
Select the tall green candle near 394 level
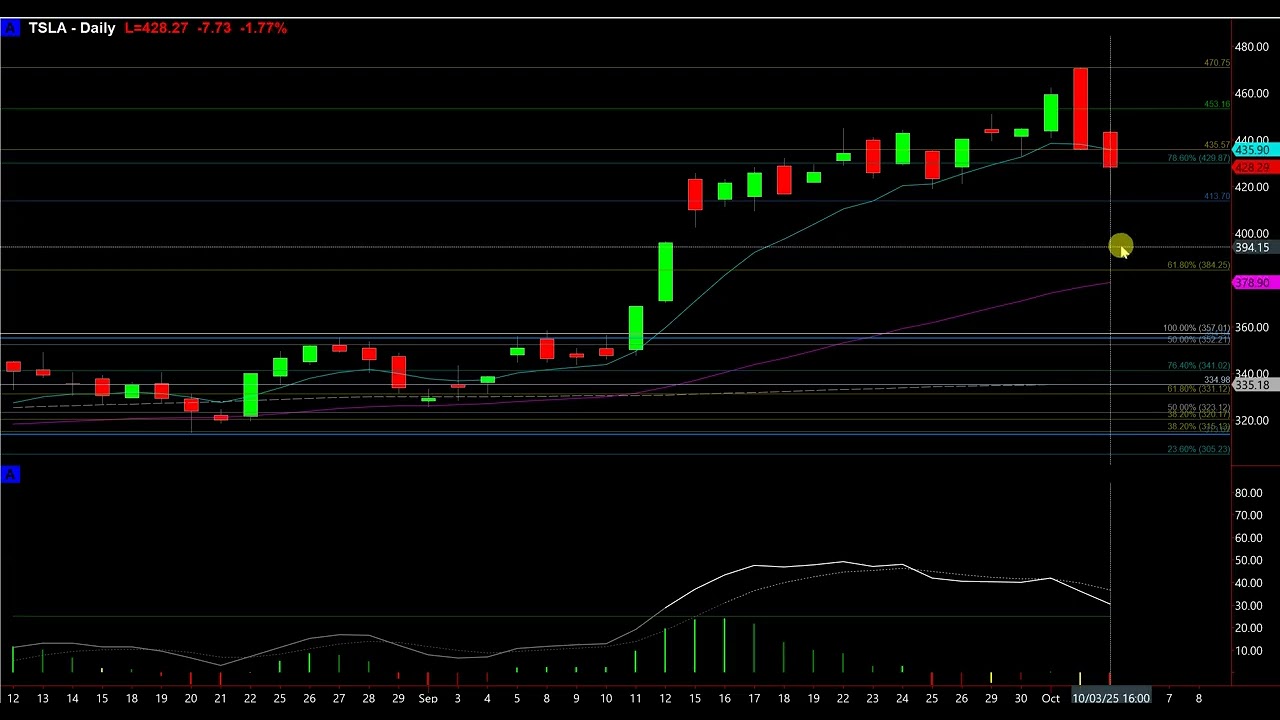[665, 272]
